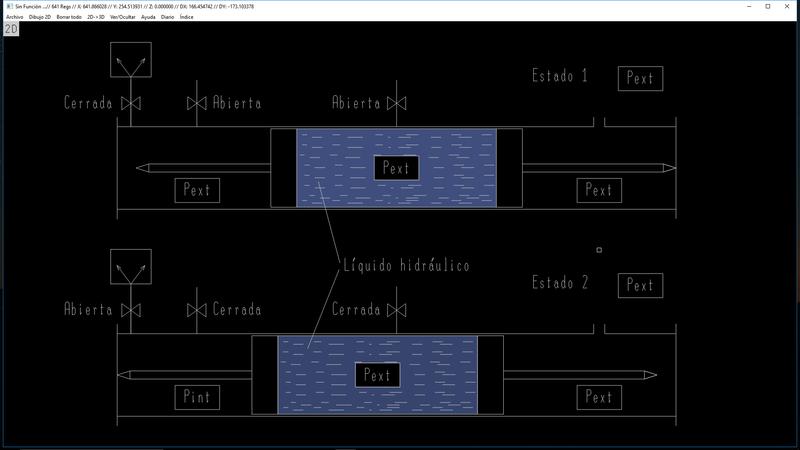Select the rightmost Abierta valve in upper diagram
This screenshot has width=800, height=450.
(x=397, y=103)
